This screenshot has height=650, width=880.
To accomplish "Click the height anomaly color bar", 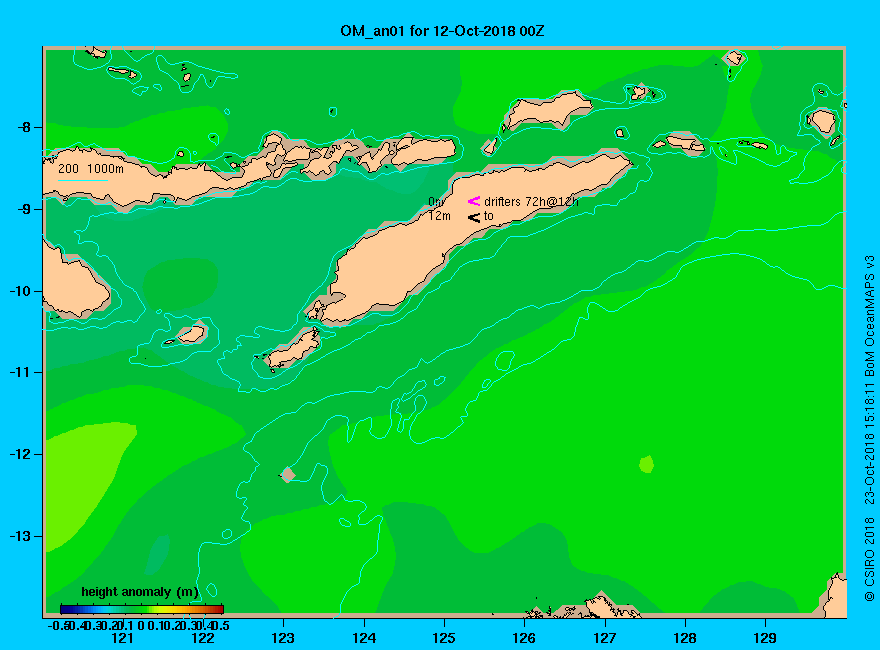I will (x=142, y=609).
